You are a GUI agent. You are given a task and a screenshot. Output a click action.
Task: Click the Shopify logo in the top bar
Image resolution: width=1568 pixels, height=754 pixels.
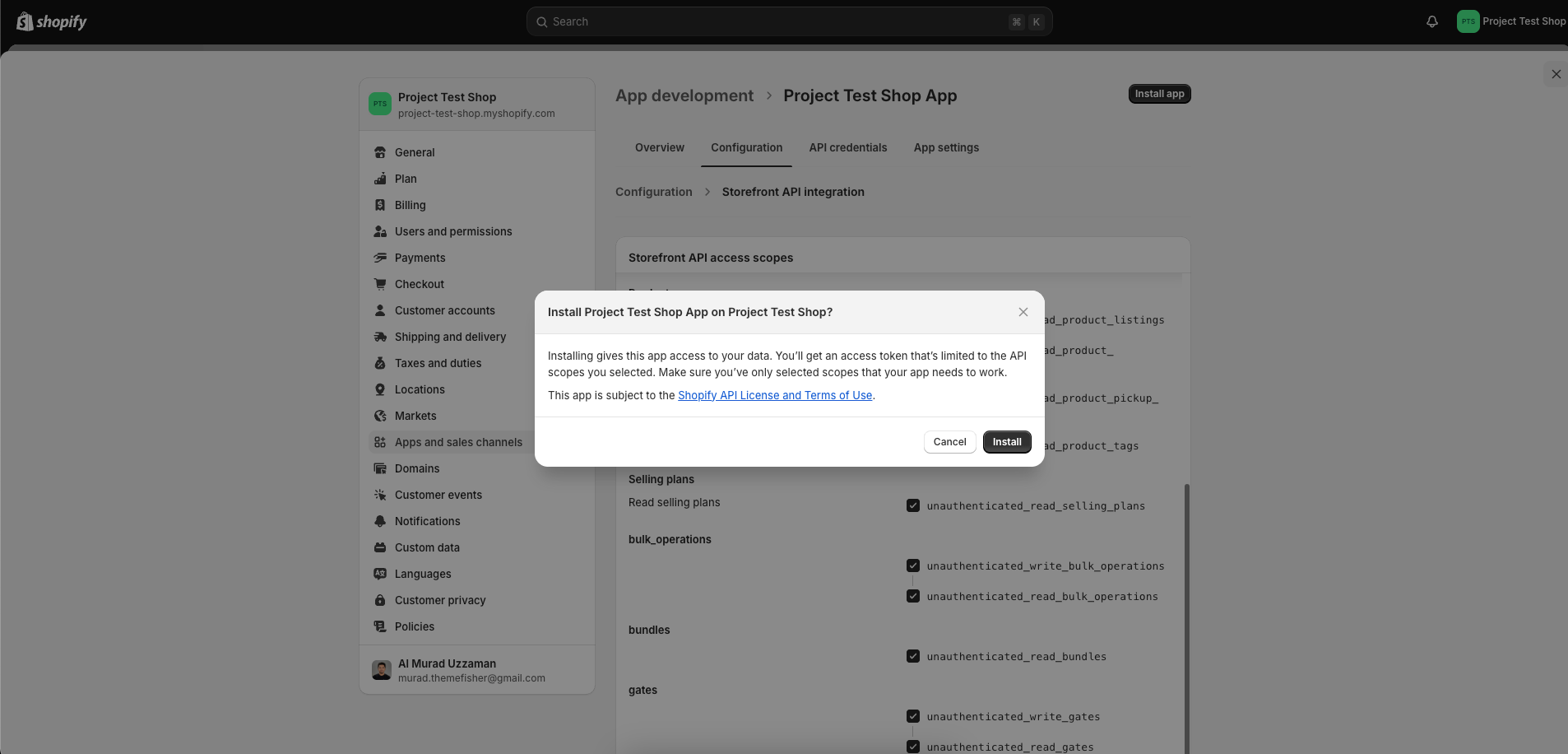coord(51,21)
